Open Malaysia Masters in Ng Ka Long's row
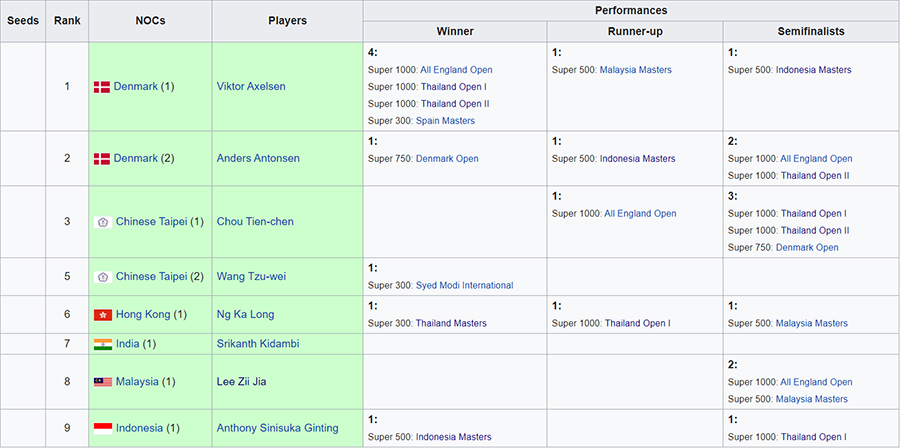 (812, 324)
